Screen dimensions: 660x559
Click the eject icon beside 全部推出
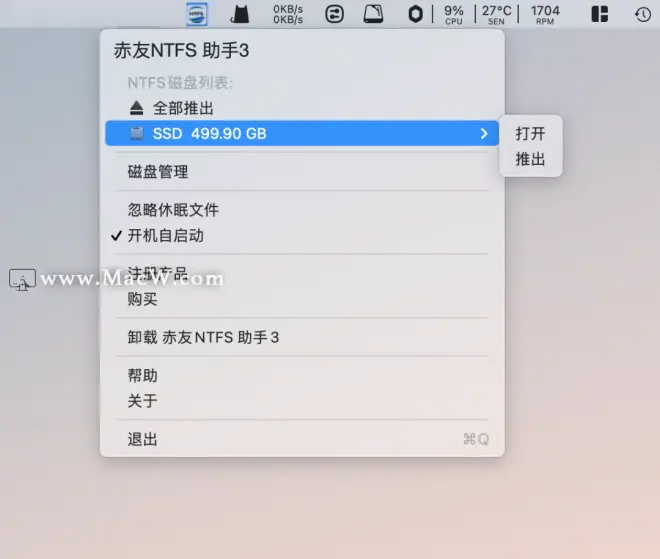tap(136, 108)
